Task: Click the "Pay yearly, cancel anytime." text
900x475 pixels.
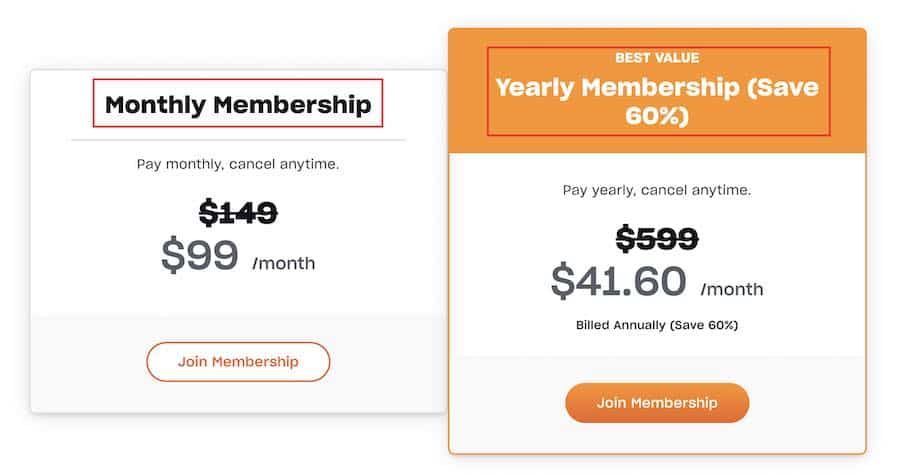Action: pyautogui.click(x=657, y=189)
